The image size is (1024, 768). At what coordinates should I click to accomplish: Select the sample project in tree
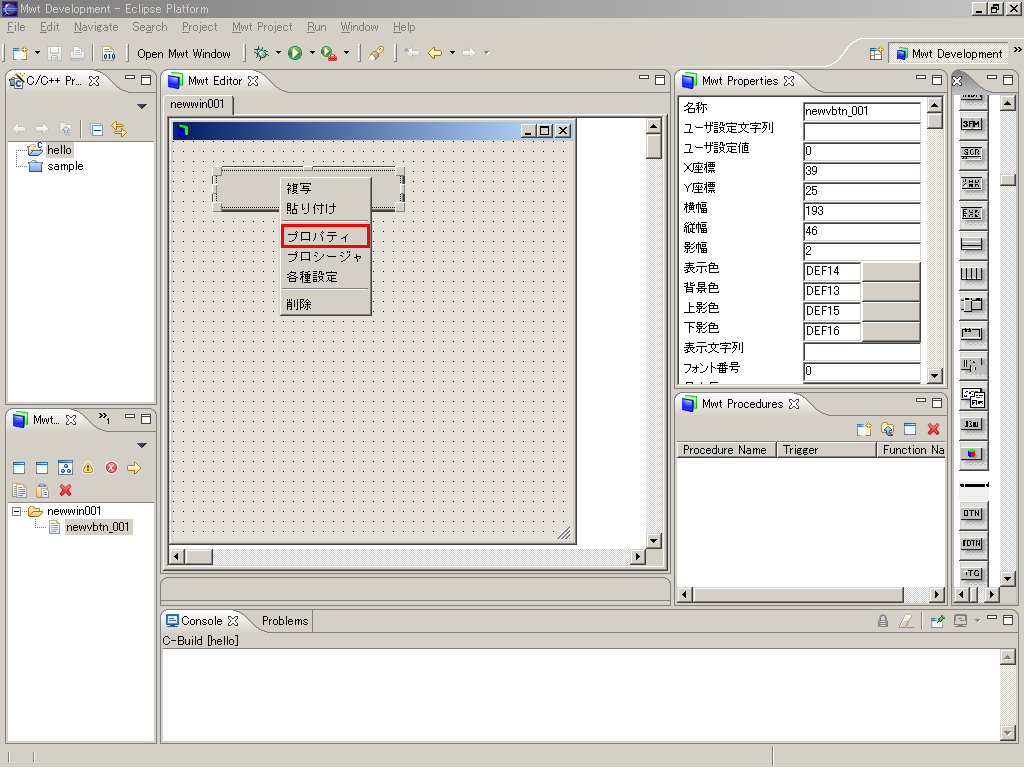tap(65, 167)
